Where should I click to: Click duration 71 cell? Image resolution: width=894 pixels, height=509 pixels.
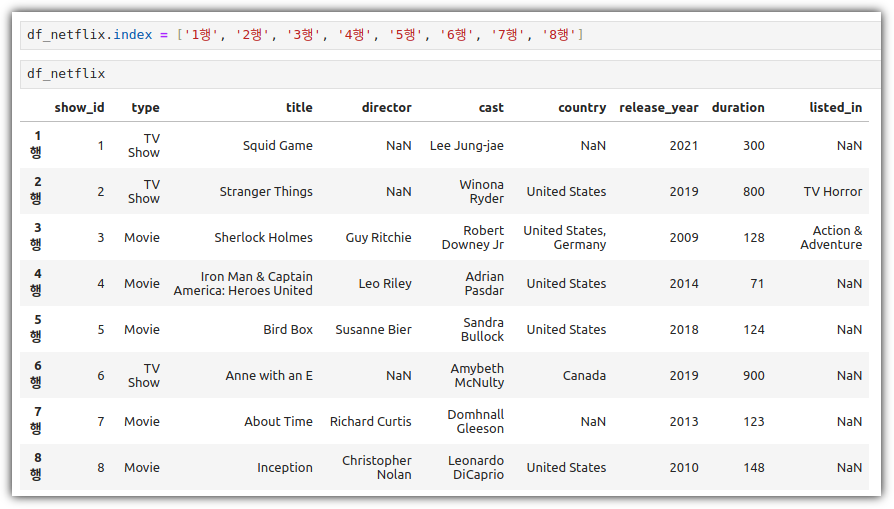click(757, 284)
